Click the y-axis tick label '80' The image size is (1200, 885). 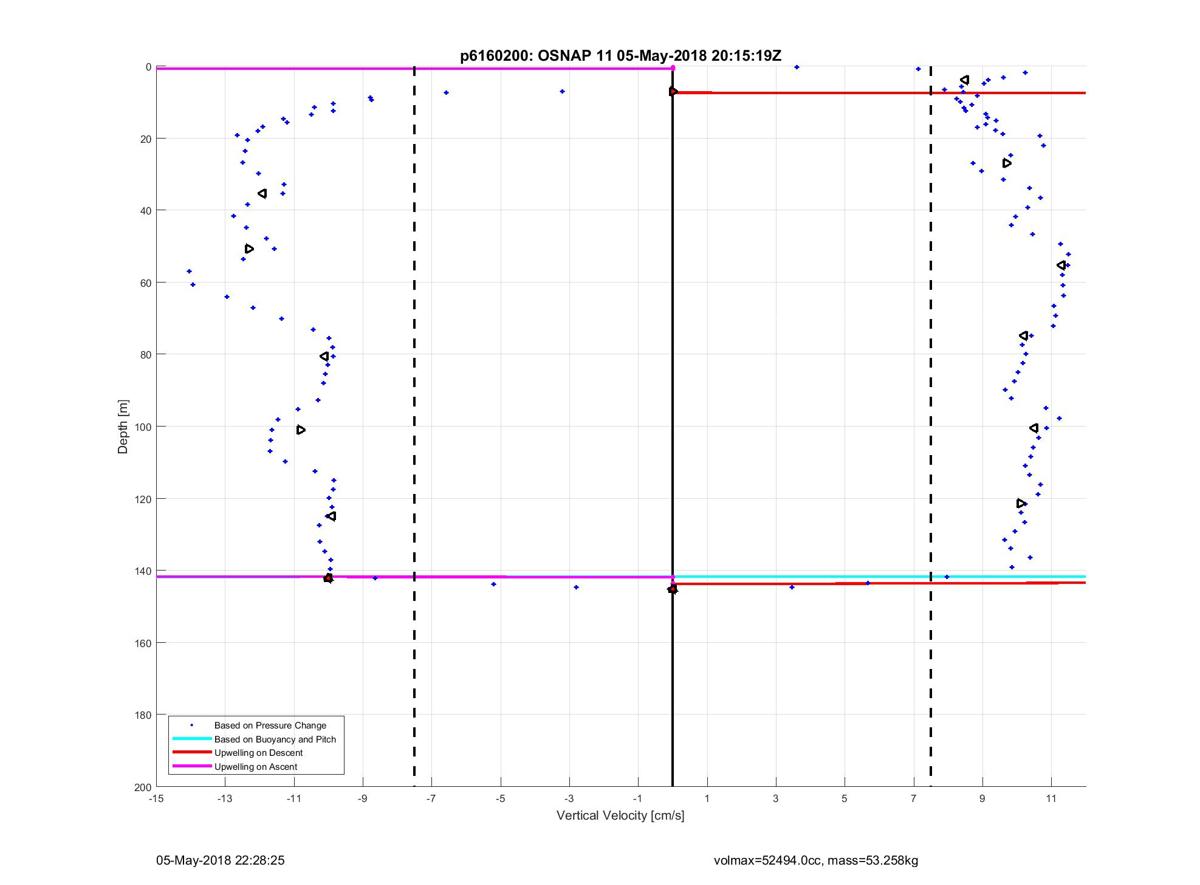(145, 355)
